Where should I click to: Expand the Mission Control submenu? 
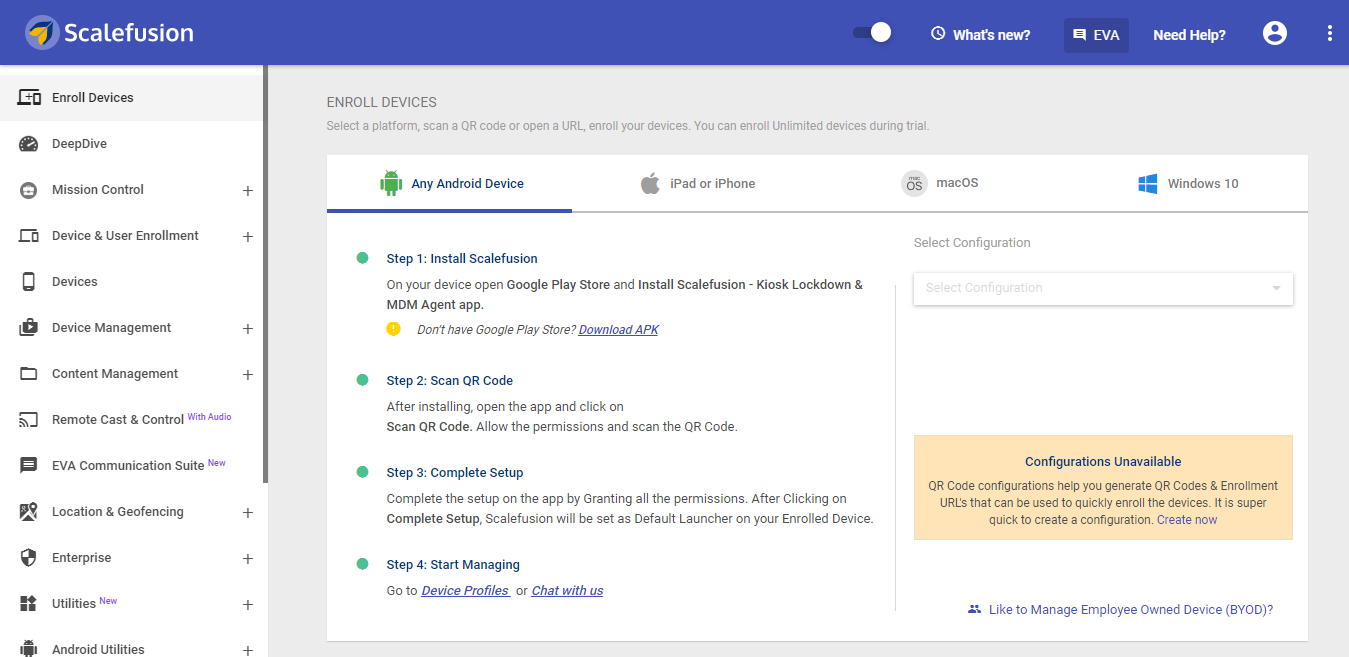click(x=248, y=191)
